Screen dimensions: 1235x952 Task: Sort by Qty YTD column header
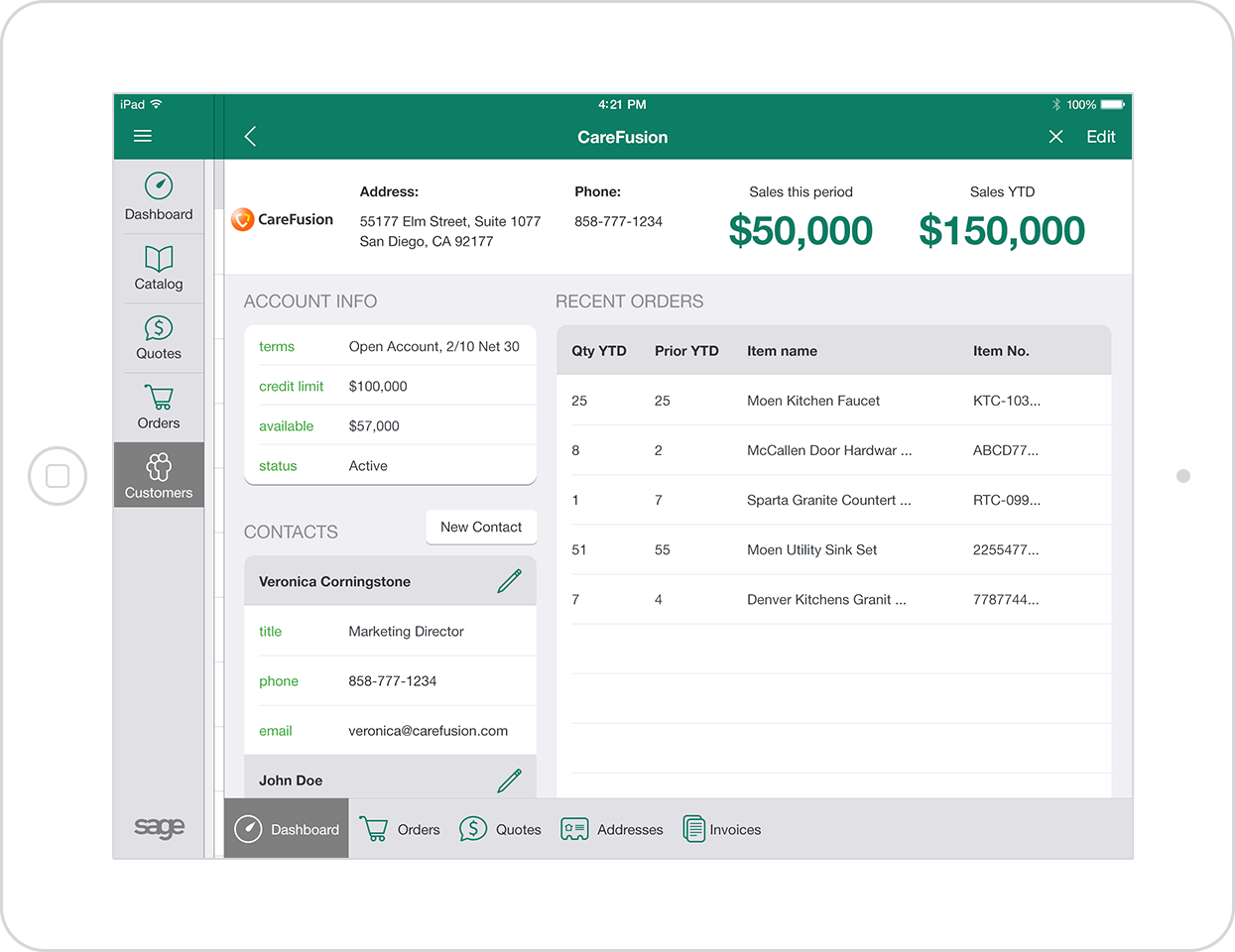pos(599,351)
